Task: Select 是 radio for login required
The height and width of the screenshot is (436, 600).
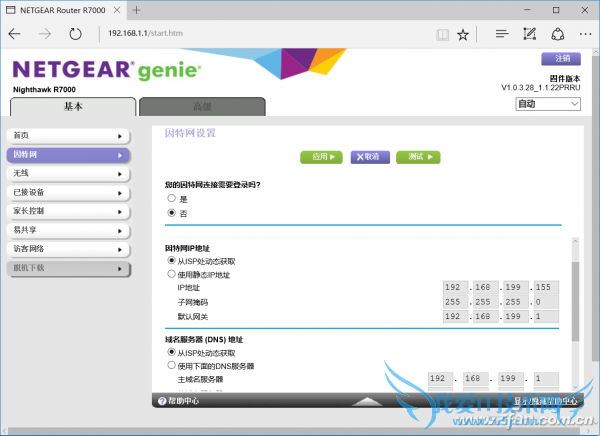Action: pyautogui.click(x=171, y=198)
